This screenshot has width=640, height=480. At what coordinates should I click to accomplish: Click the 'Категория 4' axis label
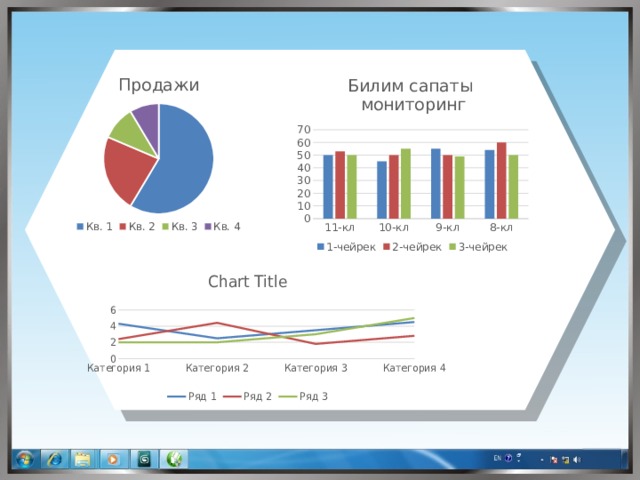[x=414, y=368]
